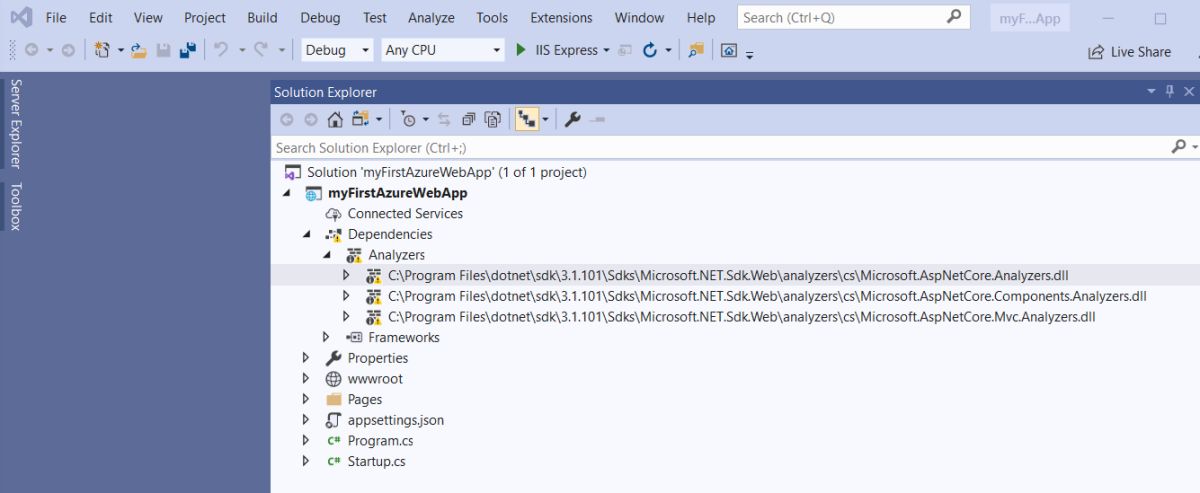Image resolution: width=1200 pixels, height=493 pixels.
Task: Toggle the Track Active Item button
Action: [526, 119]
